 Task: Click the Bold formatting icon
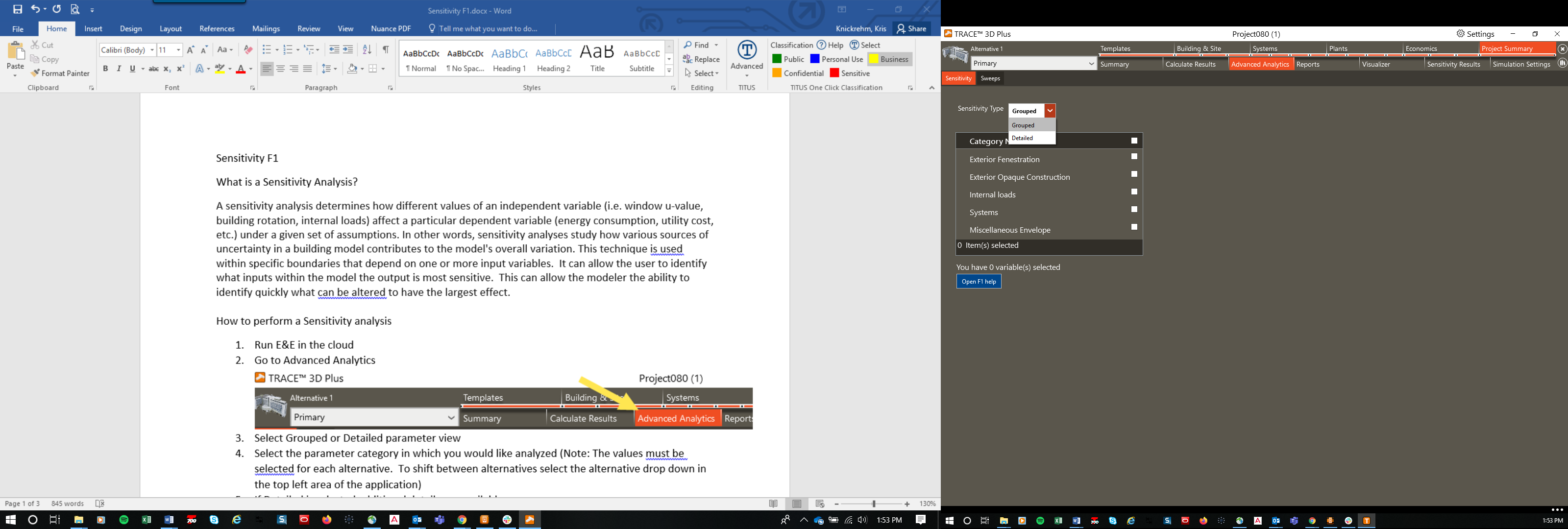point(105,69)
